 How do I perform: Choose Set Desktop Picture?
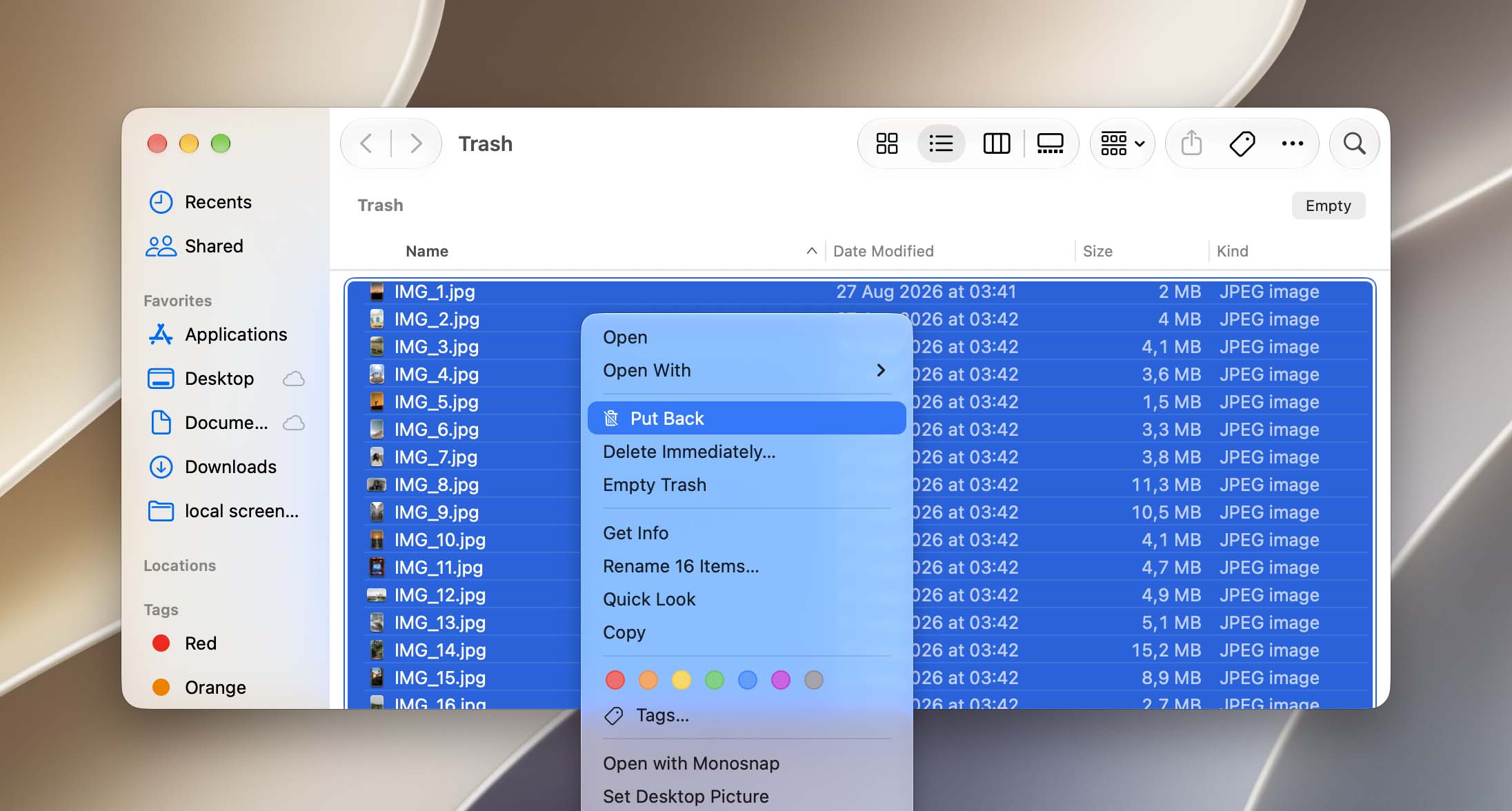[x=746, y=797]
